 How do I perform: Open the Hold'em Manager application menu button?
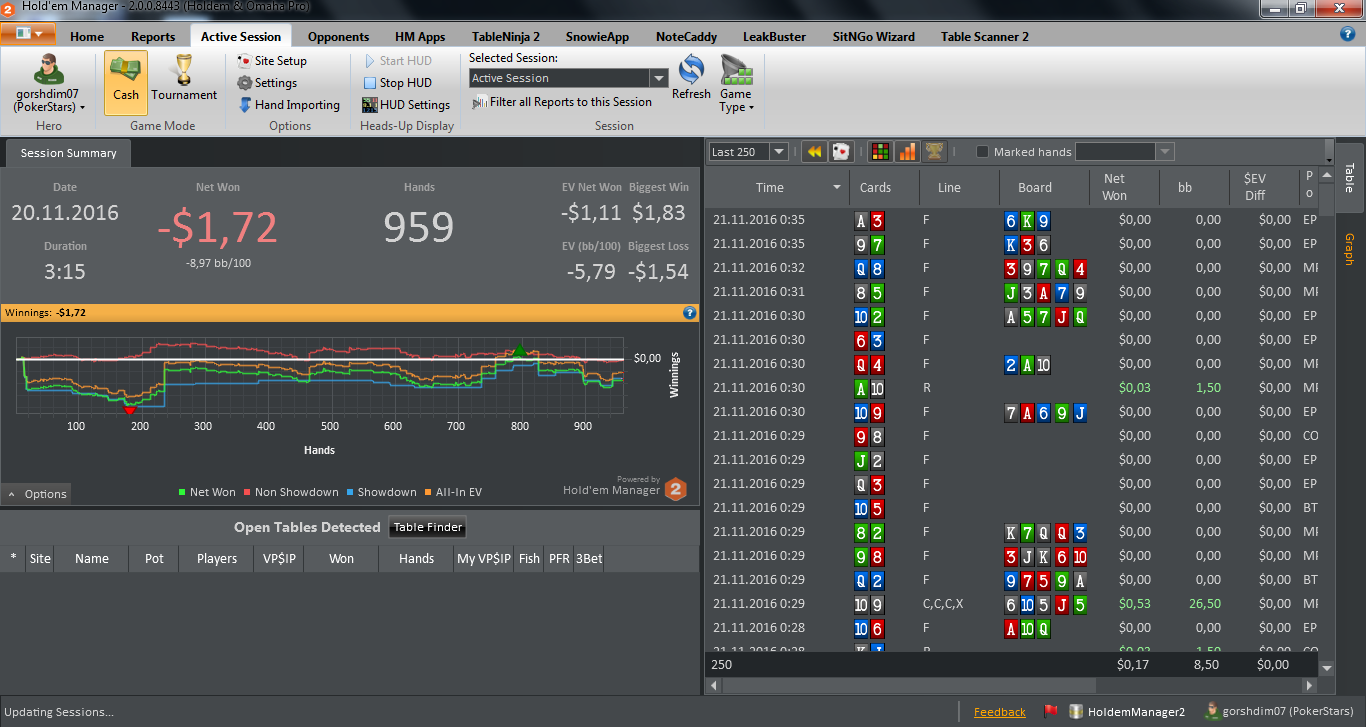[27, 34]
